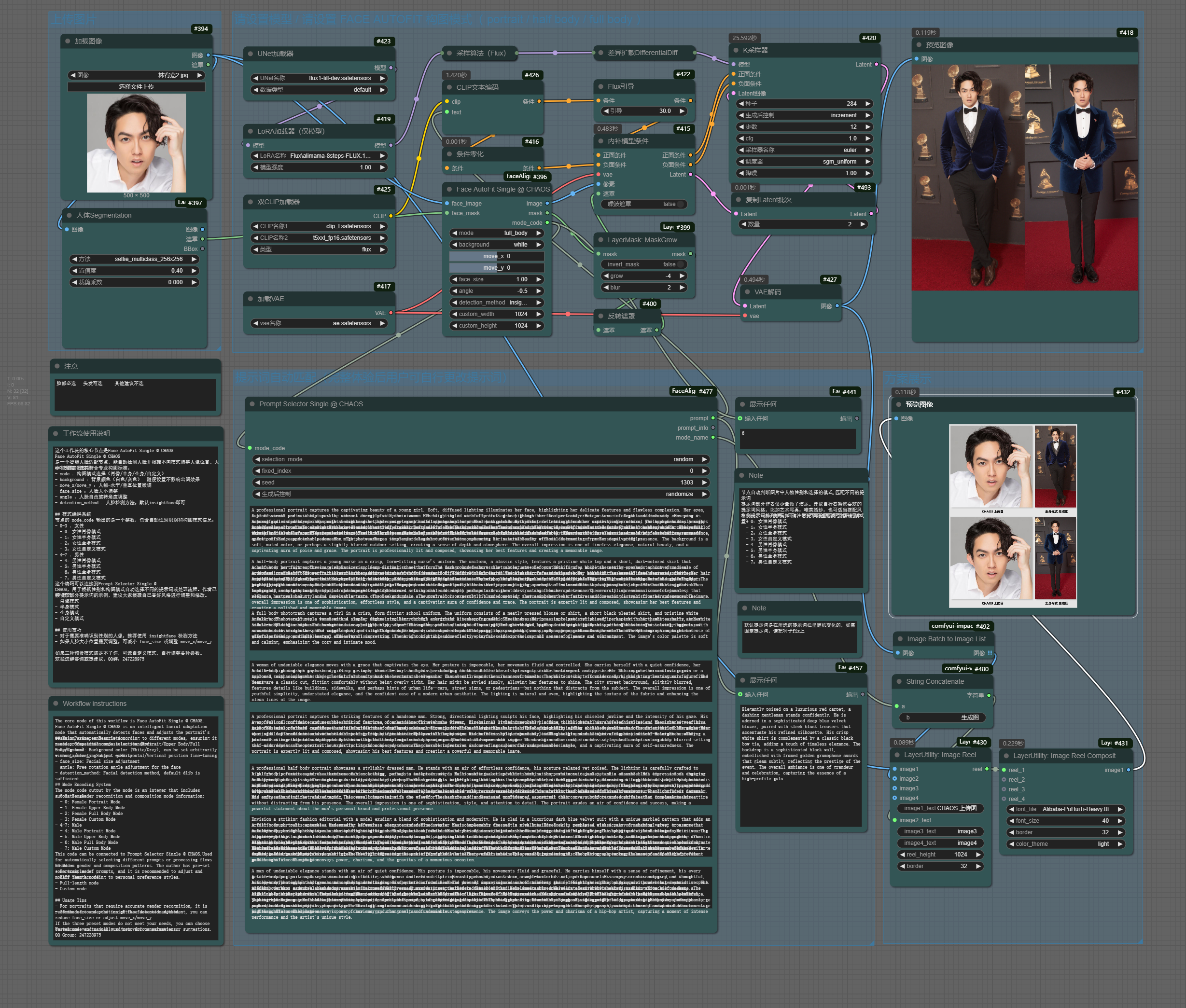The image size is (1186, 1008).
Task: Collapse the String Concatenate node via its dot
Action: tap(899, 681)
